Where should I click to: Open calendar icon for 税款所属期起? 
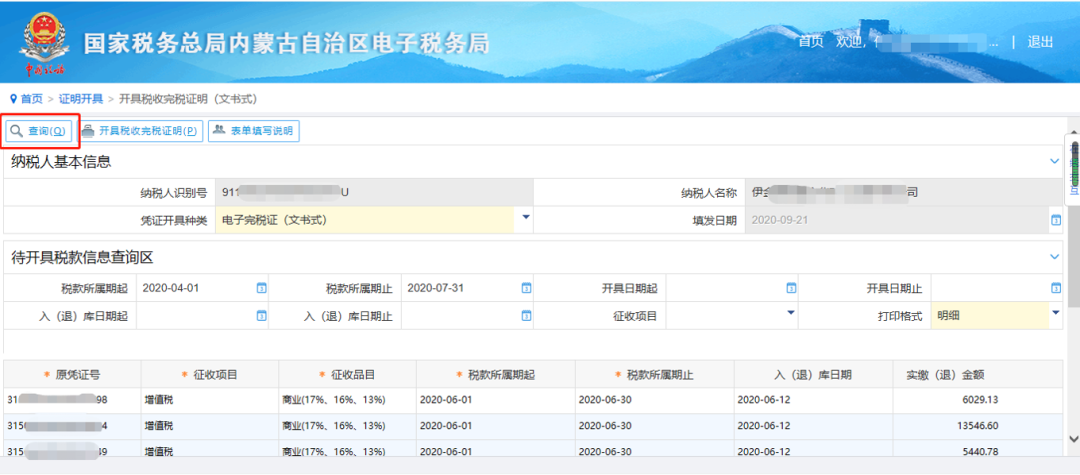coord(261,288)
